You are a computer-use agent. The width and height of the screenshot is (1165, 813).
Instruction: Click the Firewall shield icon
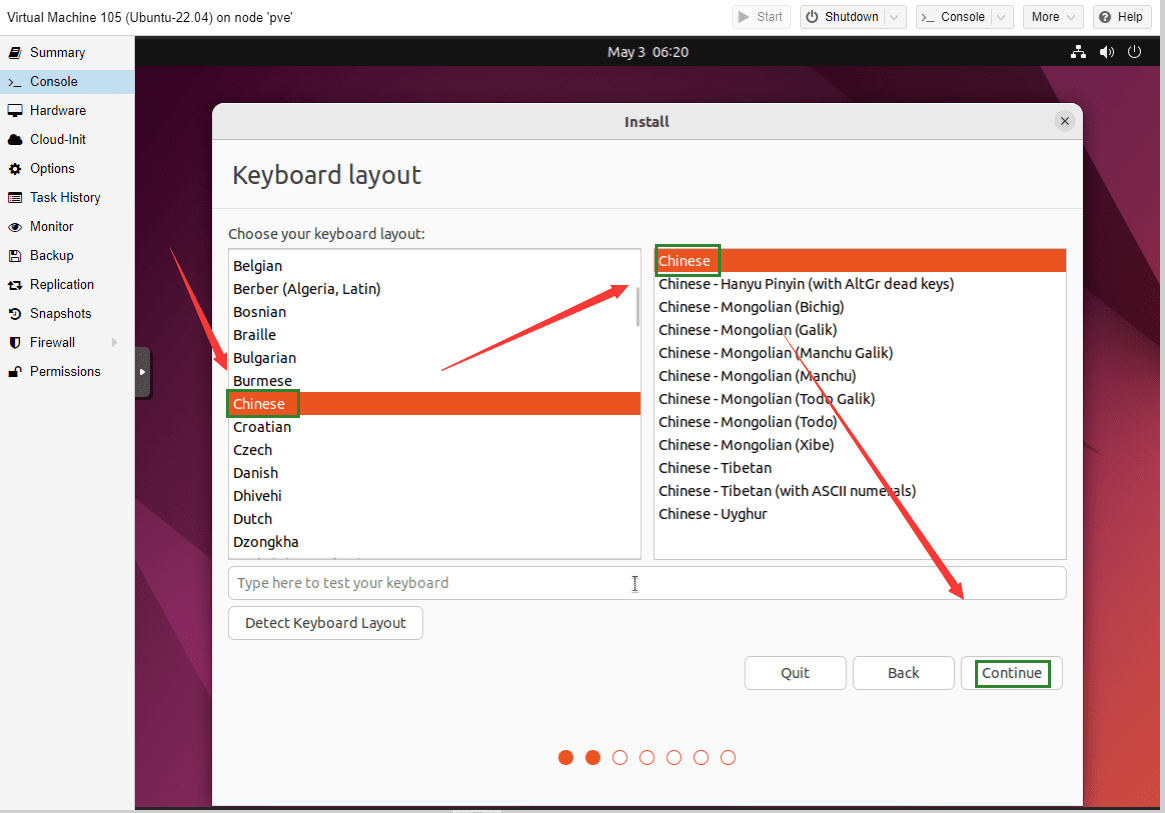tap(15, 343)
